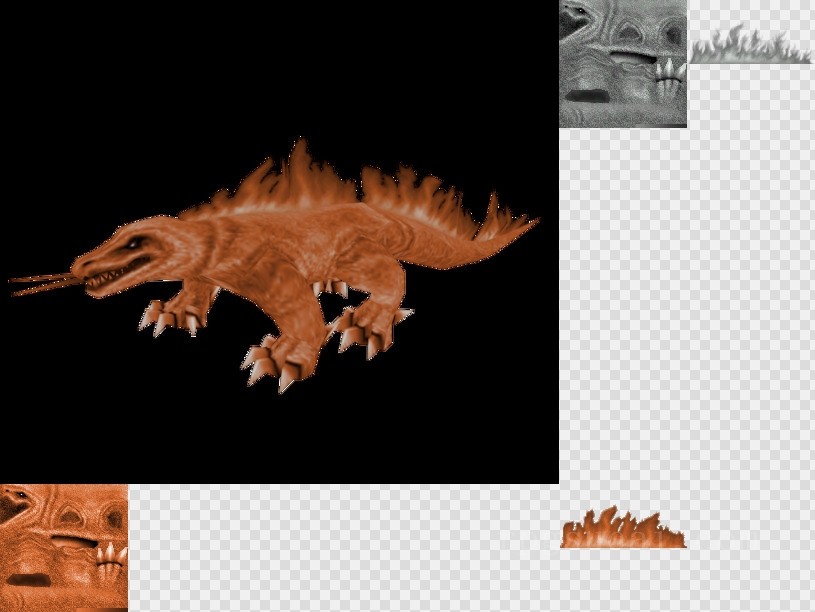Viewport: 815px width, 612px height.
Task: Pick the white claws in grayscale texture
Action: point(667,71)
